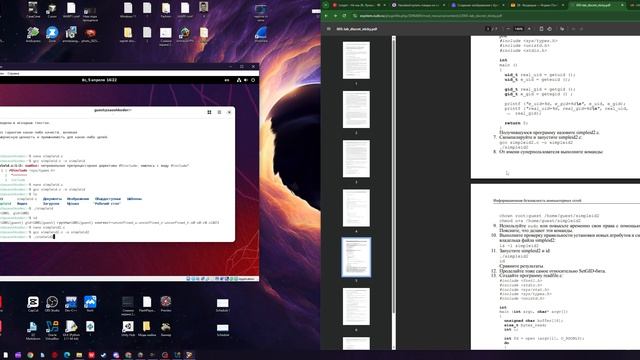Click the terminal search/tab grid icon
Viewport: 640px width, 360px height.
pyautogui.click(x=209, y=112)
